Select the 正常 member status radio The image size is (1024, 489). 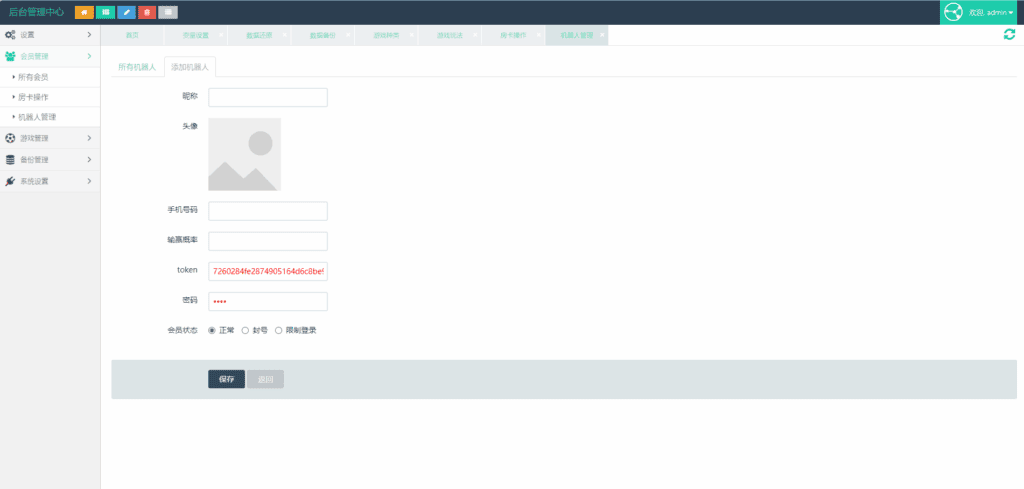point(212,330)
